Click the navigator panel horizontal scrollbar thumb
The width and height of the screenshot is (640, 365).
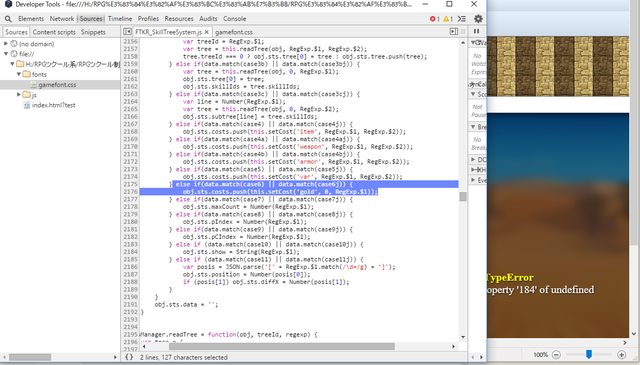pos(30,357)
